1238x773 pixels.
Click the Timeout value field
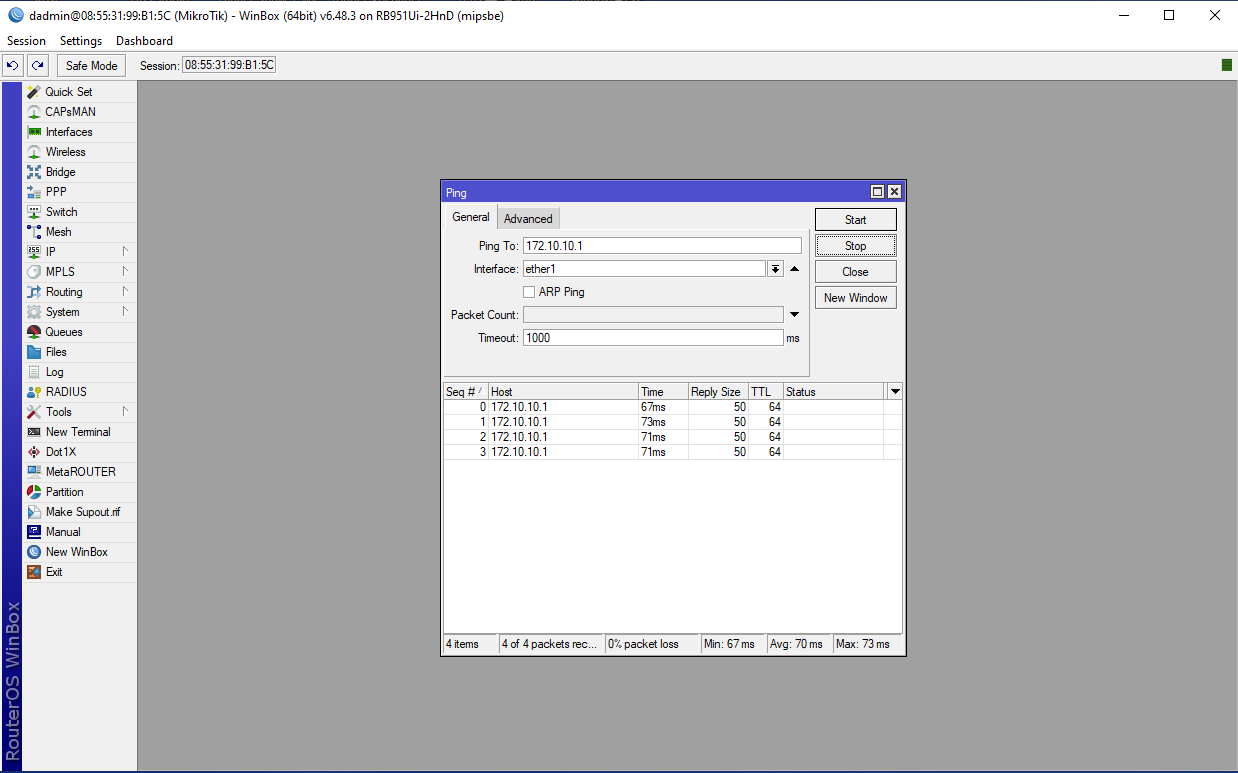(x=653, y=338)
